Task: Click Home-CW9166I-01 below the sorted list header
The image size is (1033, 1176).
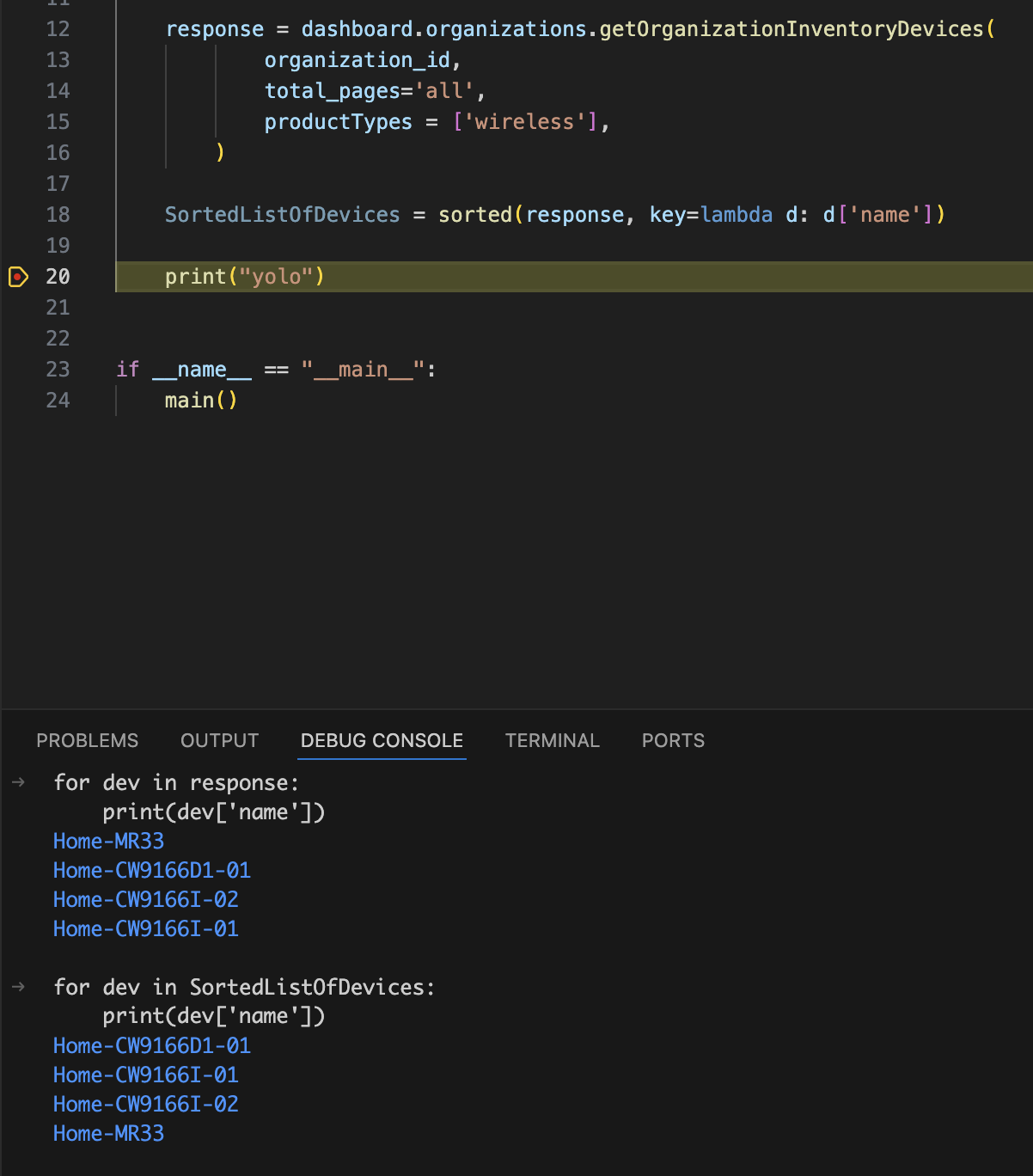Action: click(145, 1075)
